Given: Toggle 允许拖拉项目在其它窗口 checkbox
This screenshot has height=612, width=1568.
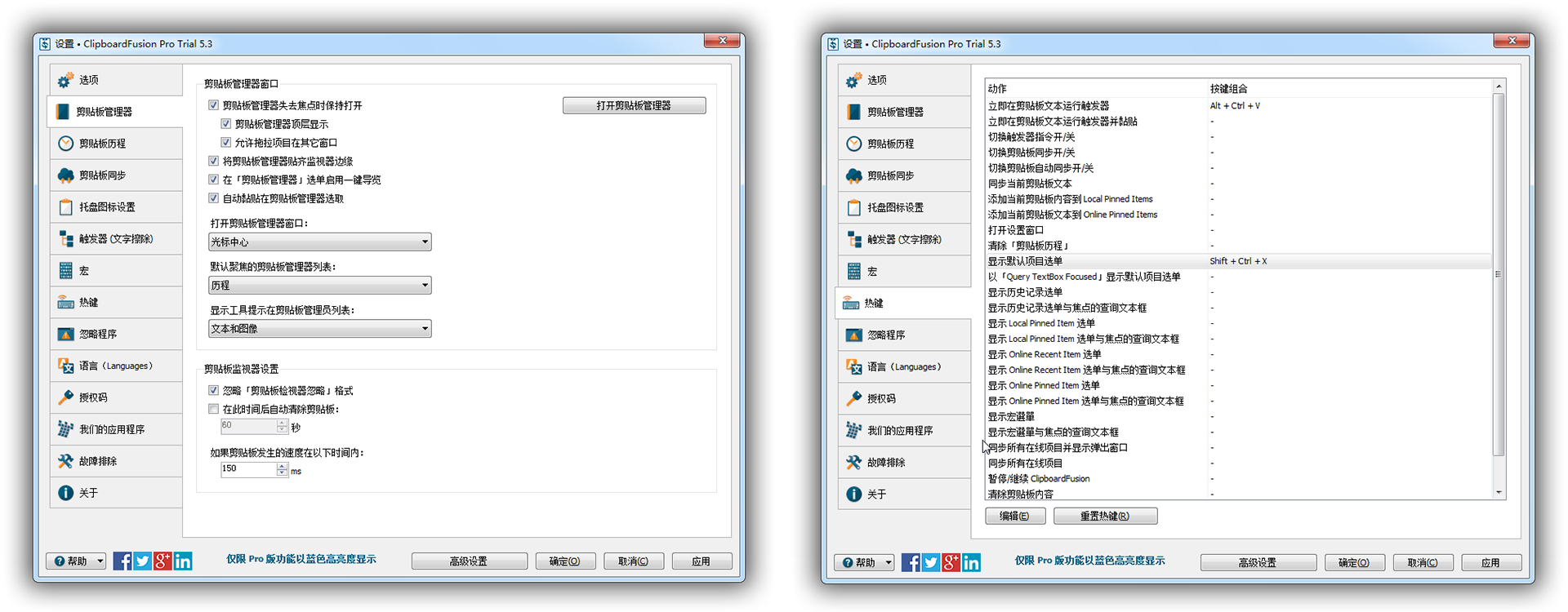Looking at the screenshot, I should [x=226, y=143].
